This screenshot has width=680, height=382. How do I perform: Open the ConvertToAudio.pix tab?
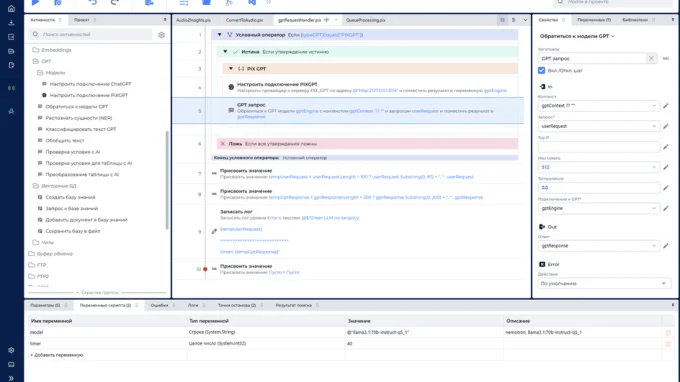pyautogui.click(x=244, y=20)
